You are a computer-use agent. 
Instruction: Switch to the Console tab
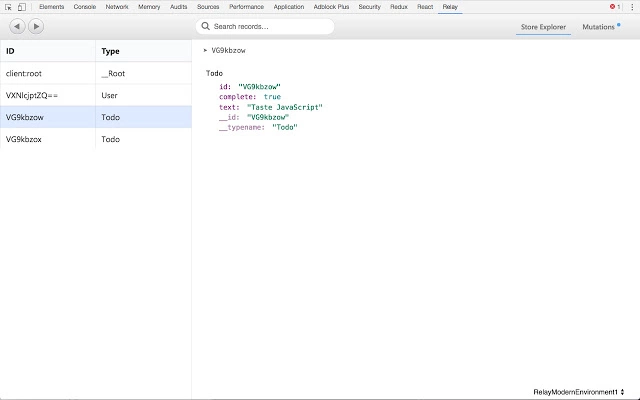pyautogui.click(x=84, y=7)
